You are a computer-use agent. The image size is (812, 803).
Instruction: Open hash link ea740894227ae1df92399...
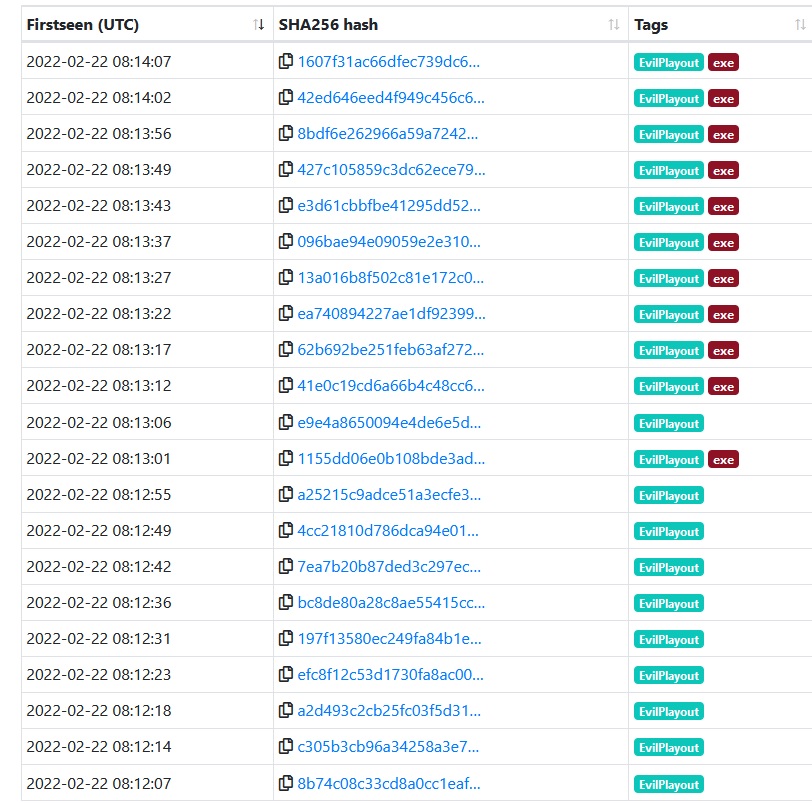(x=391, y=314)
